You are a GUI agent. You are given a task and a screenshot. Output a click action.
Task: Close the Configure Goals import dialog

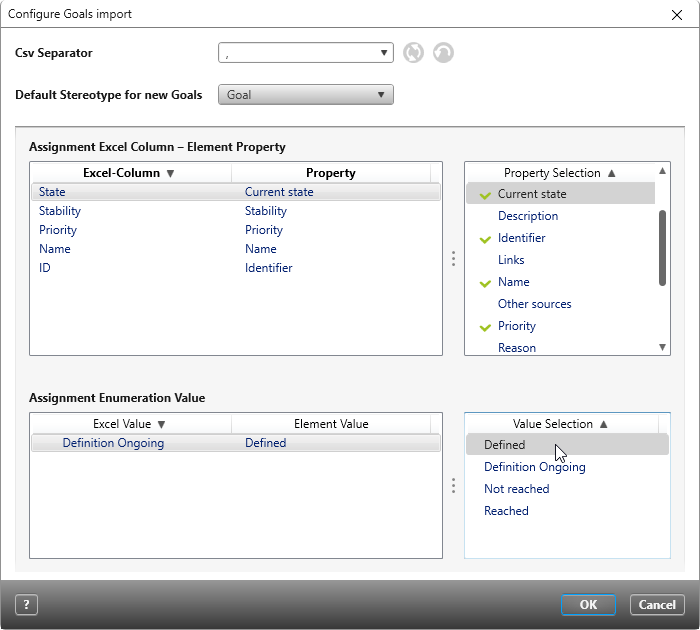[x=676, y=14]
